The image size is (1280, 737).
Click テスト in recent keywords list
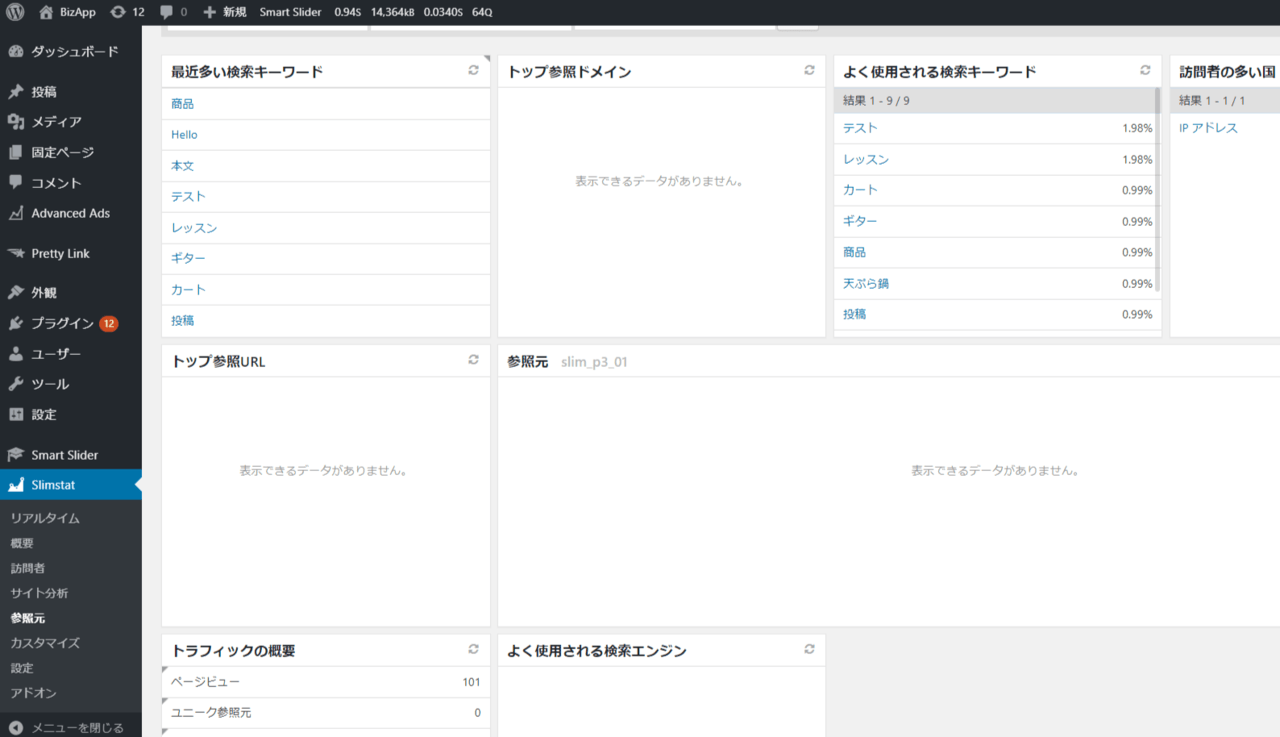[189, 197]
